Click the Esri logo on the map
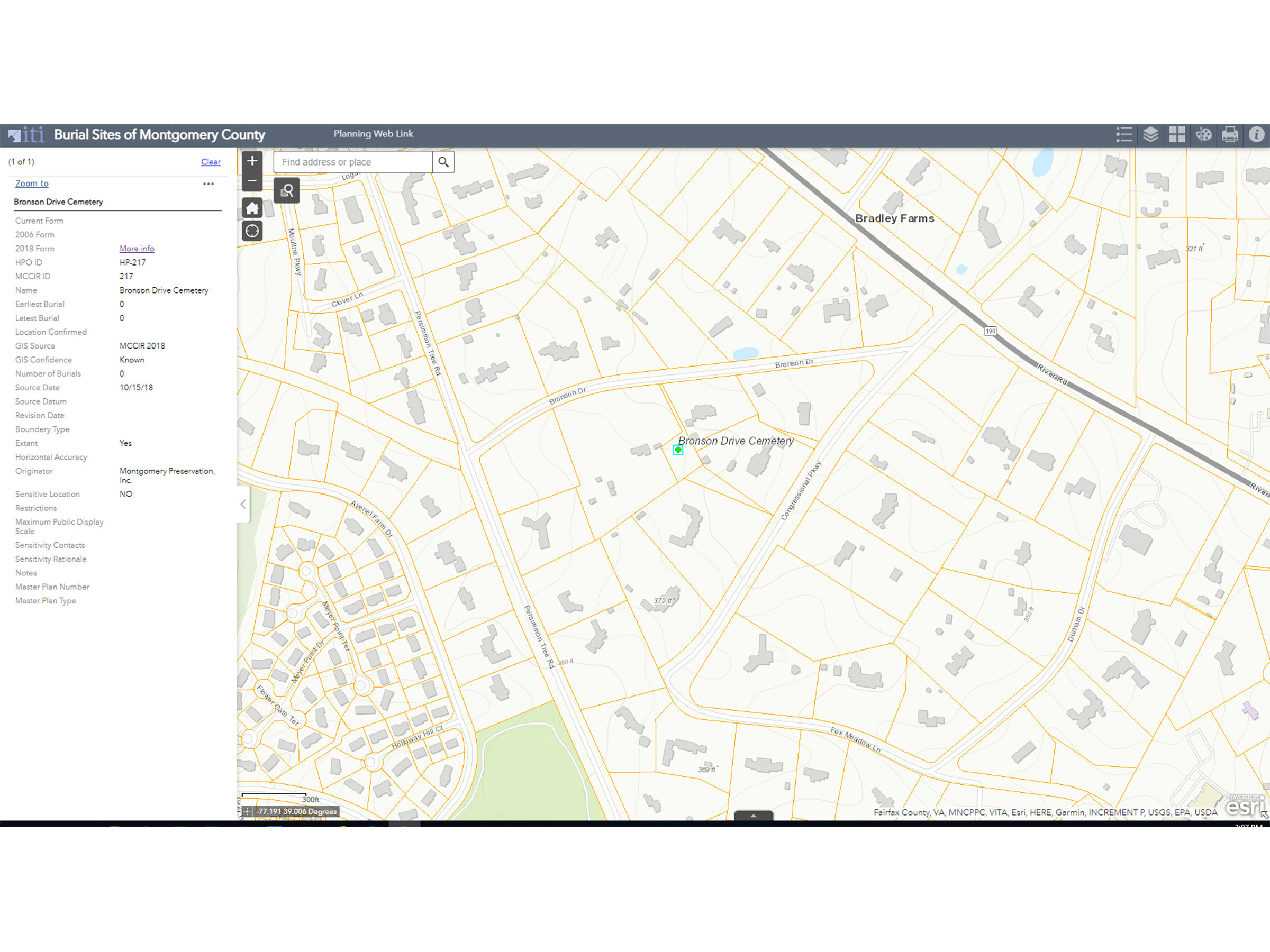This screenshot has height=952, width=1270. pyautogui.click(x=1244, y=805)
